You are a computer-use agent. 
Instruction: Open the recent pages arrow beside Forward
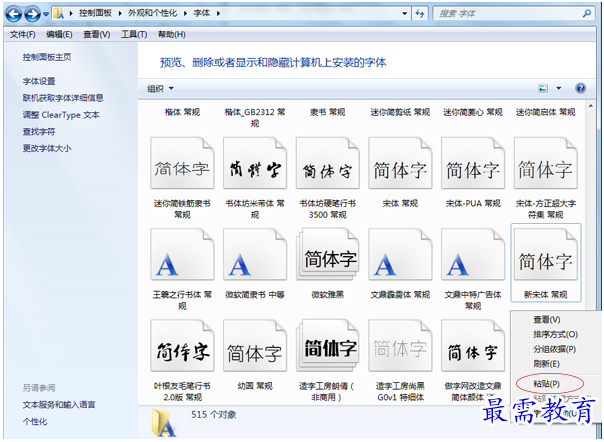click(46, 14)
